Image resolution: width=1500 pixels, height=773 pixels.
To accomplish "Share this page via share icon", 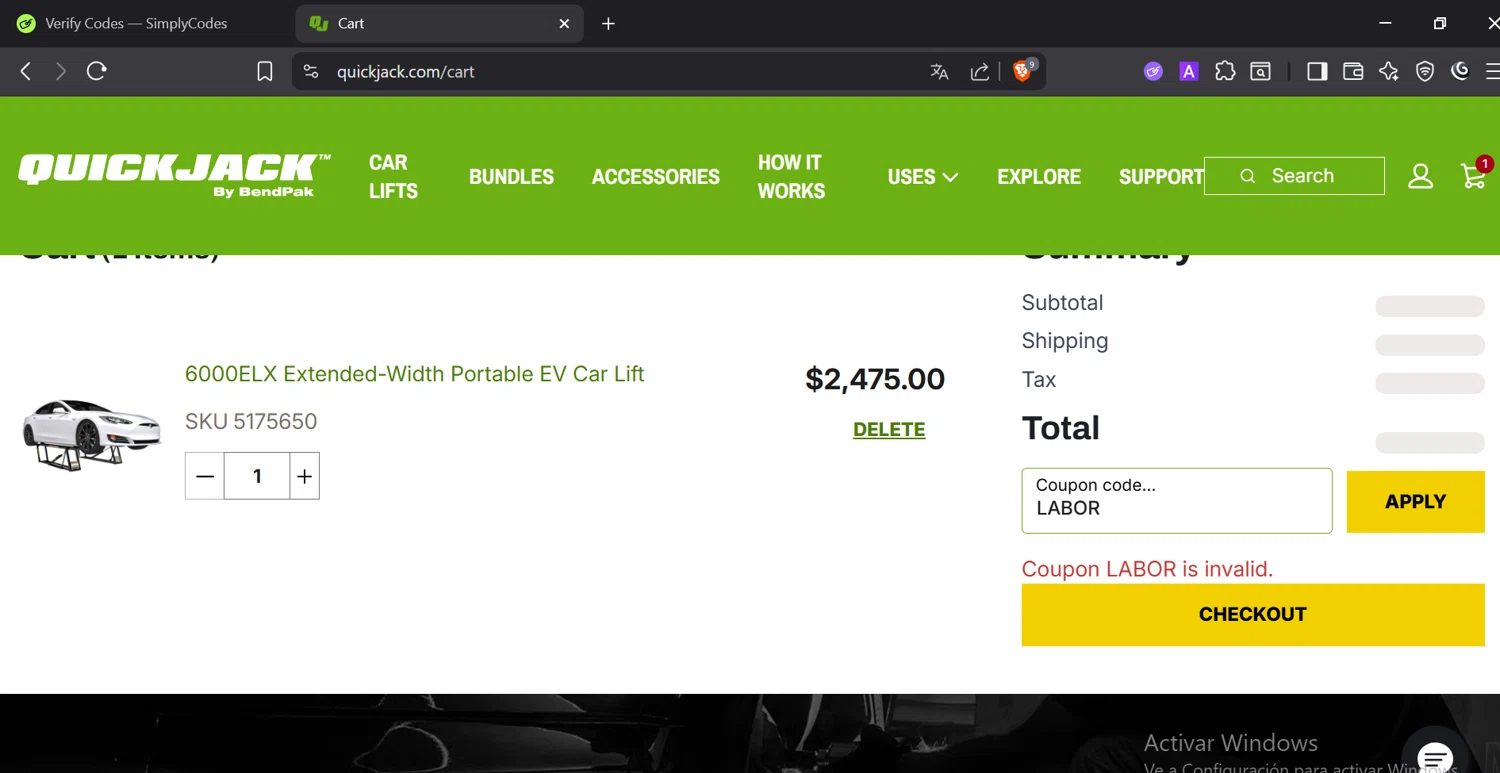I will [980, 71].
